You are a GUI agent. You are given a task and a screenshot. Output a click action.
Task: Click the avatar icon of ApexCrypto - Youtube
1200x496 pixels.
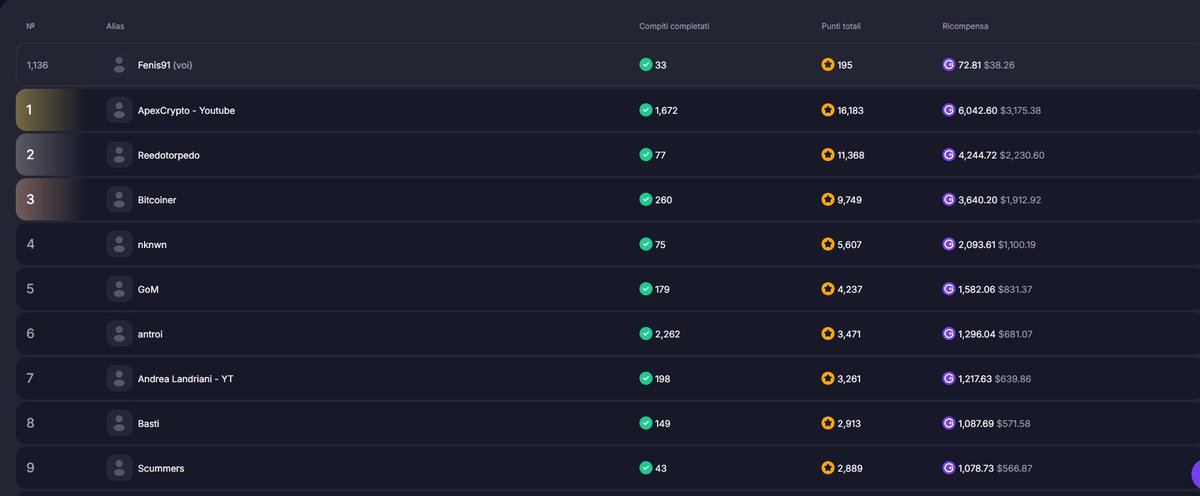point(120,110)
